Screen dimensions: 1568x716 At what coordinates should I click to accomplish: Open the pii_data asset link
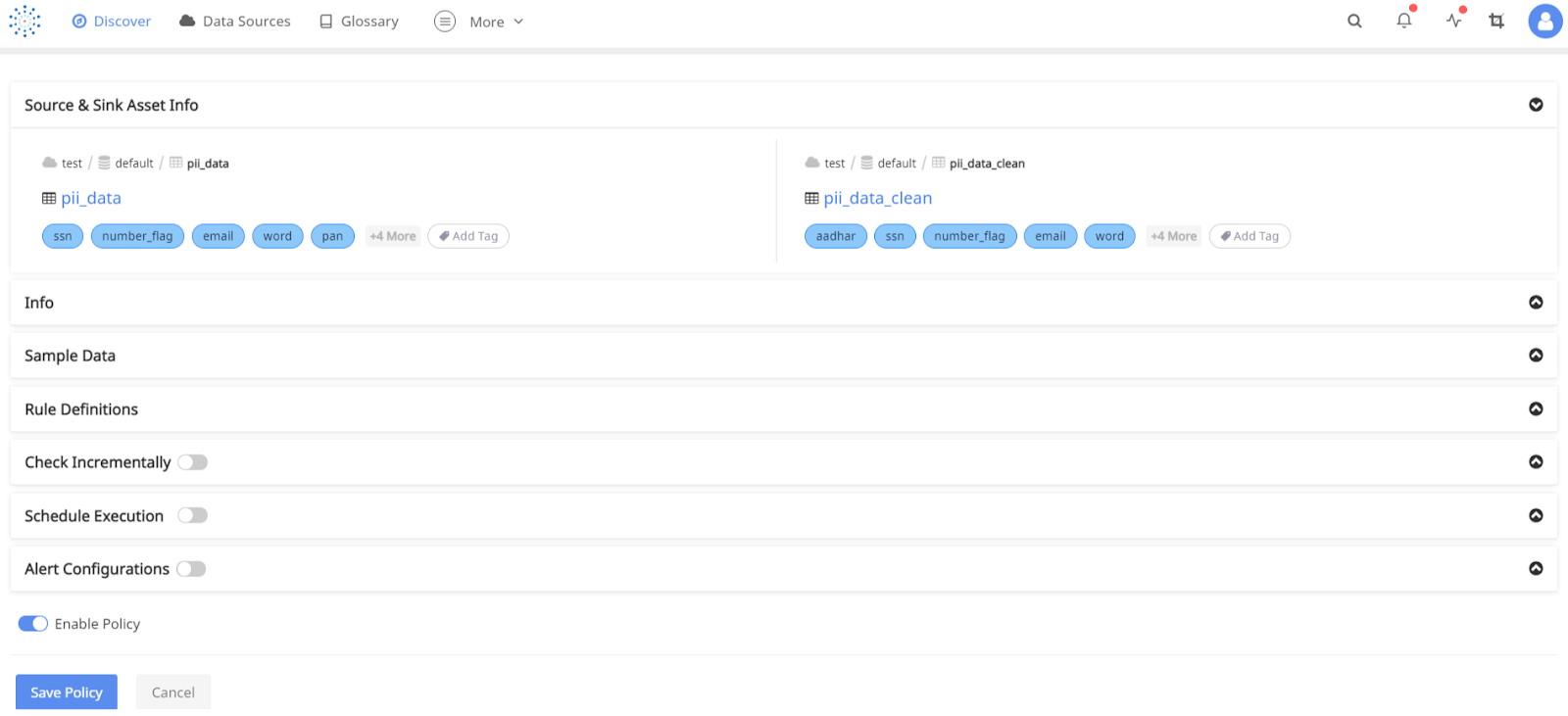tap(91, 198)
